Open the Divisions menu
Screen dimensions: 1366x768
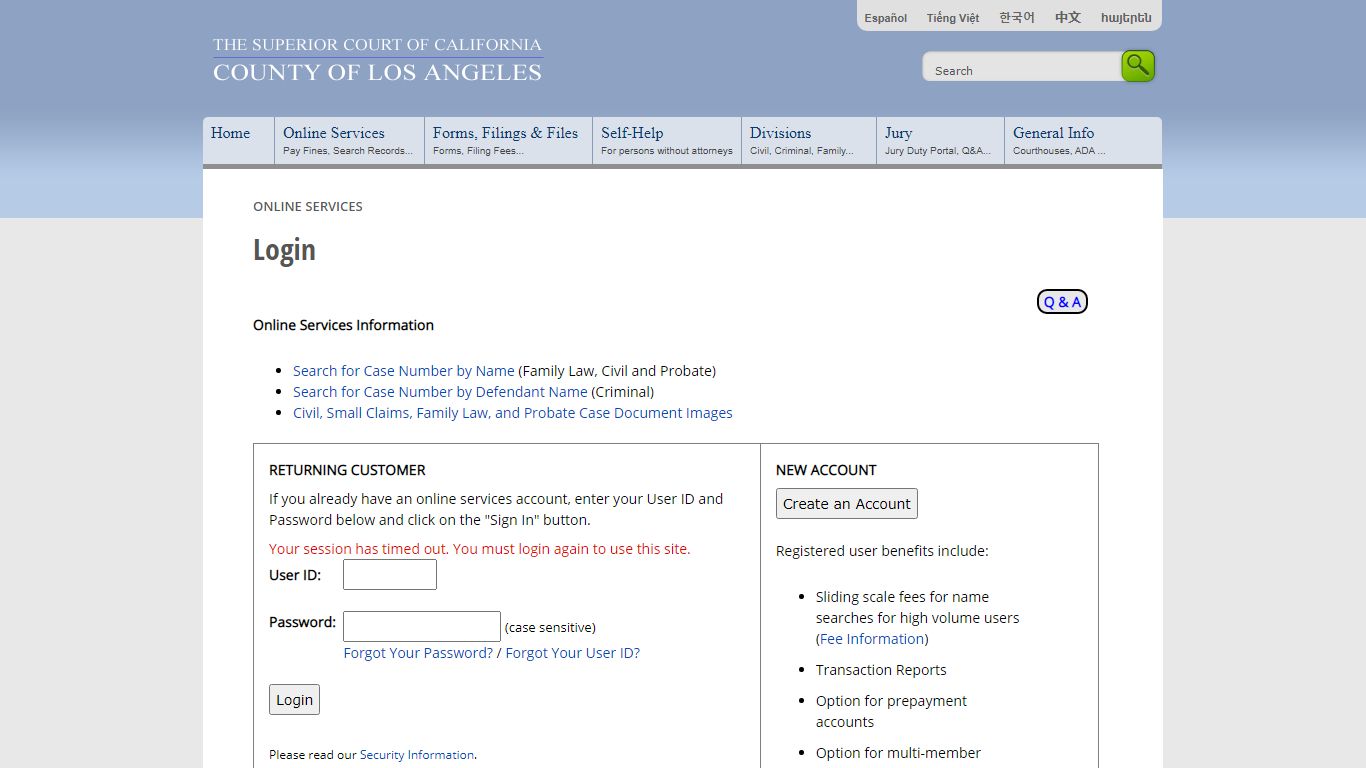(809, 140)
